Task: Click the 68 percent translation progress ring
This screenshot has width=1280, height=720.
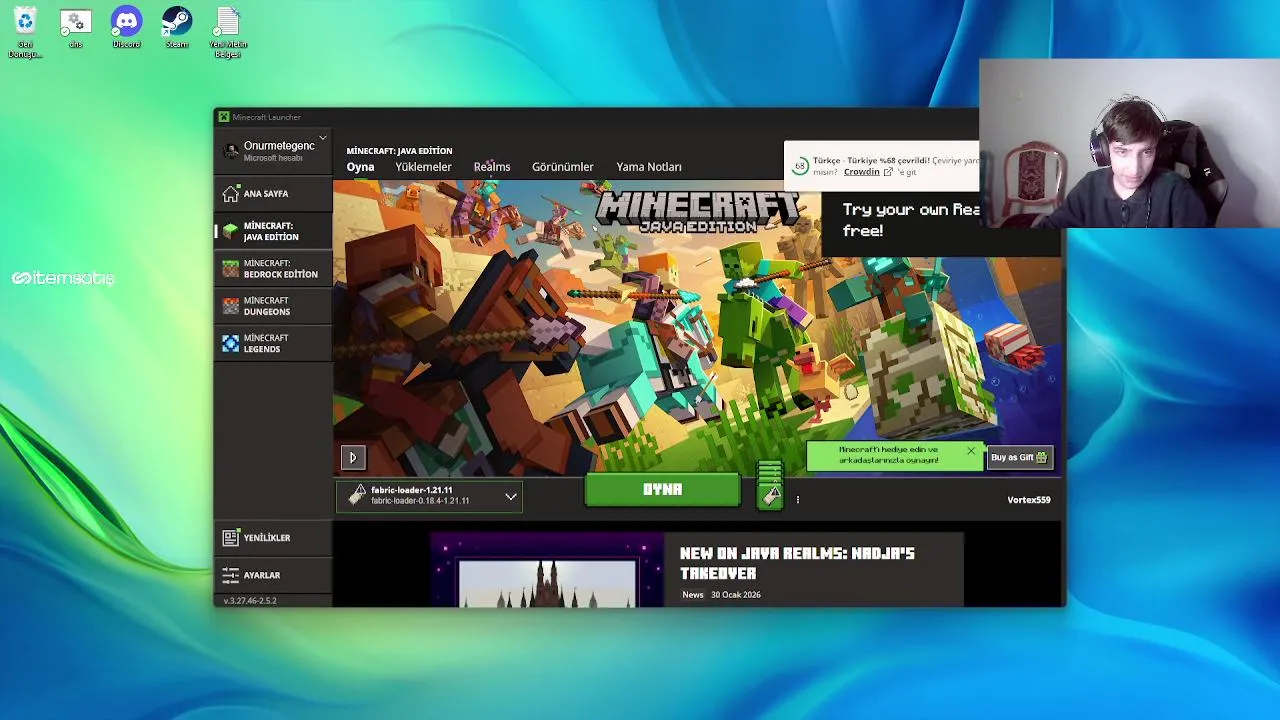Action: click(x=800, y=166)
